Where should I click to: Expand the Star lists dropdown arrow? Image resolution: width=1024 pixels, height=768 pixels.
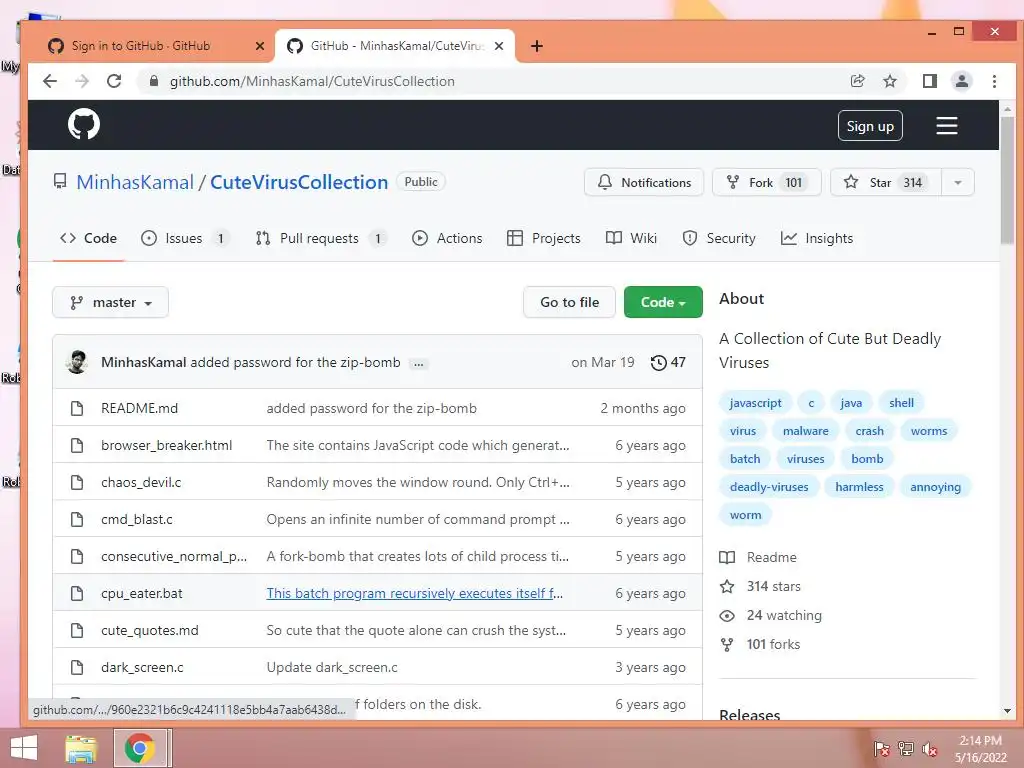(x=957, y=182)
